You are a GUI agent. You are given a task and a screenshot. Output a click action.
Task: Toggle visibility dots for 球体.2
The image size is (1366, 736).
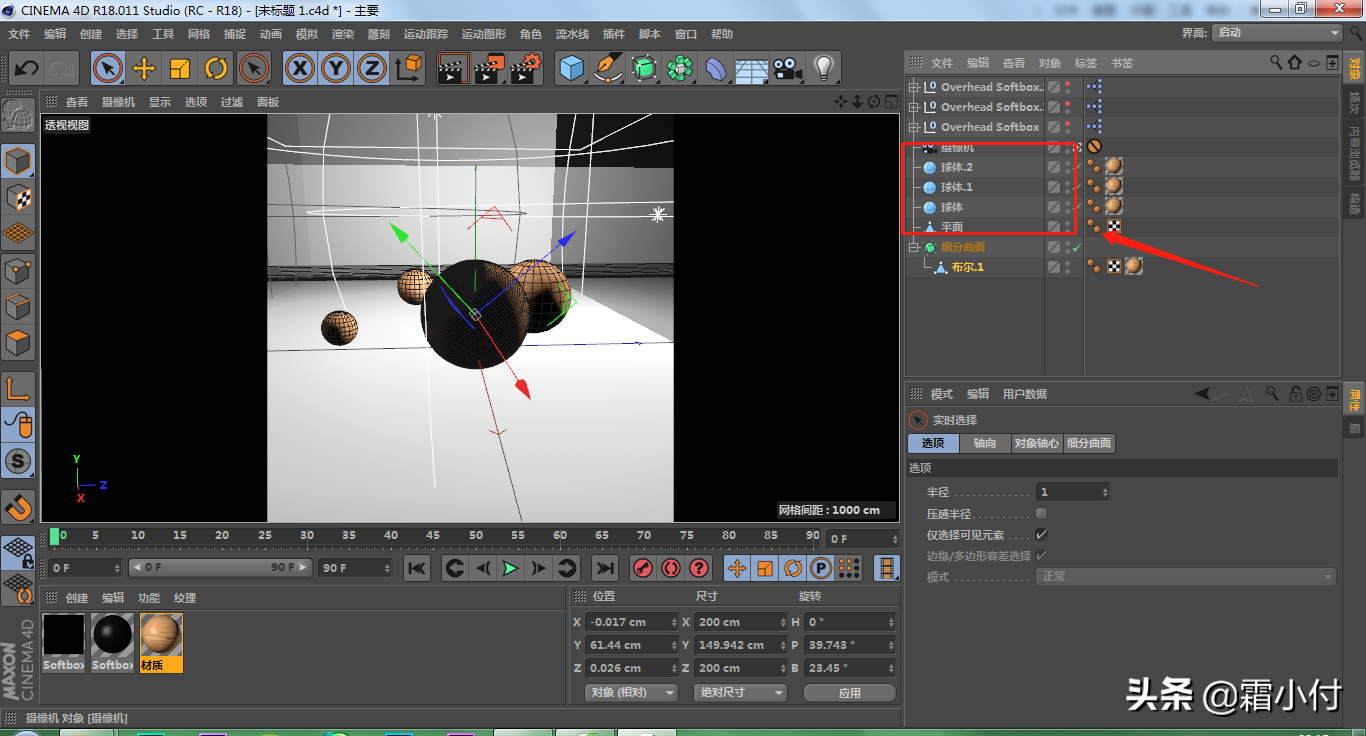click(x=1067, y=167)
